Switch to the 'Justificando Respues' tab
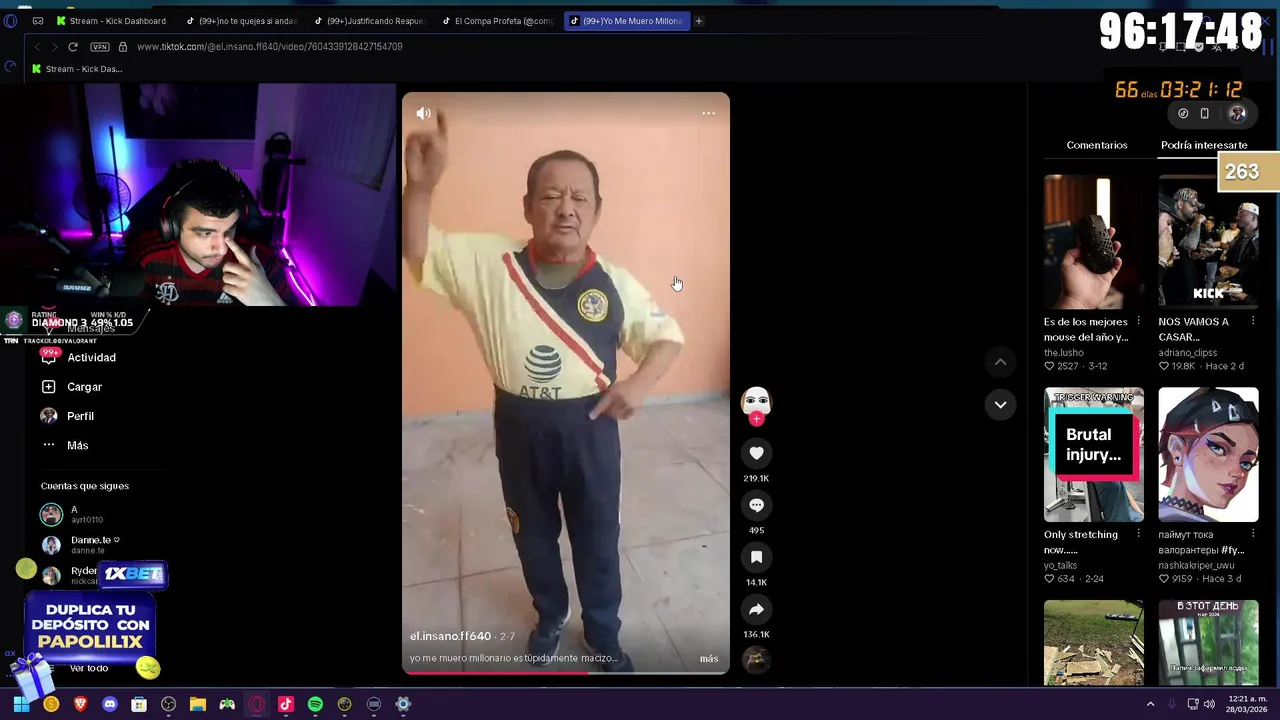 click(369, 21)
